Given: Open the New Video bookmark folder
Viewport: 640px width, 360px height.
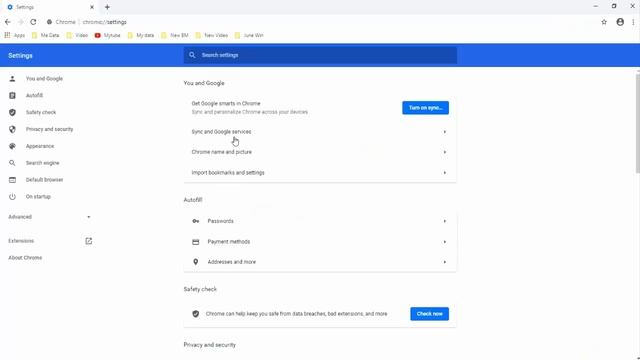Looking at the screenshot, I should tap(211, 36).
